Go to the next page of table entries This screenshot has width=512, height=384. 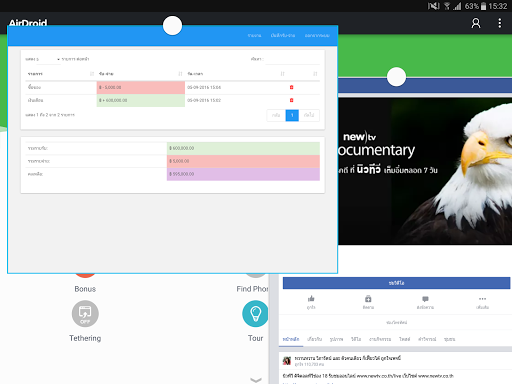tap(309, 115)
